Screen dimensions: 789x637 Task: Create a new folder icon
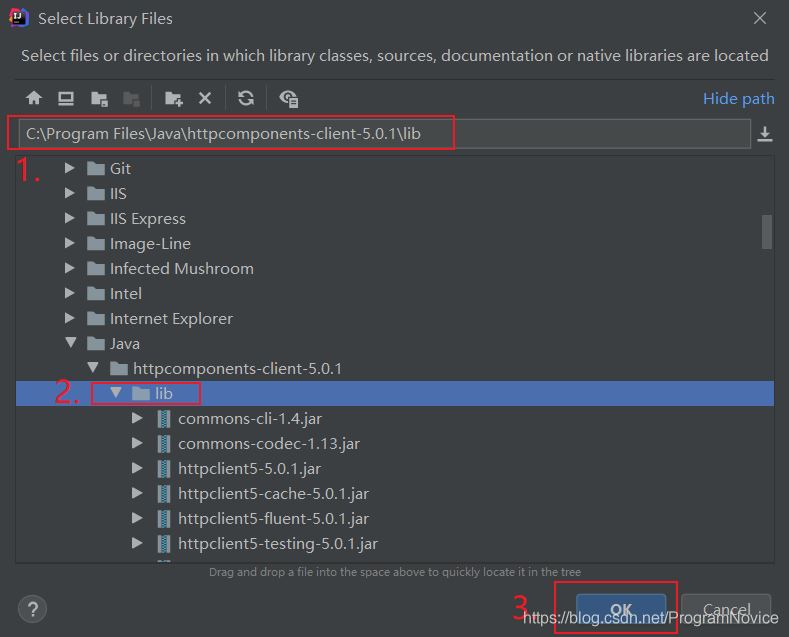pyautogui.click(x=174, y=99)
